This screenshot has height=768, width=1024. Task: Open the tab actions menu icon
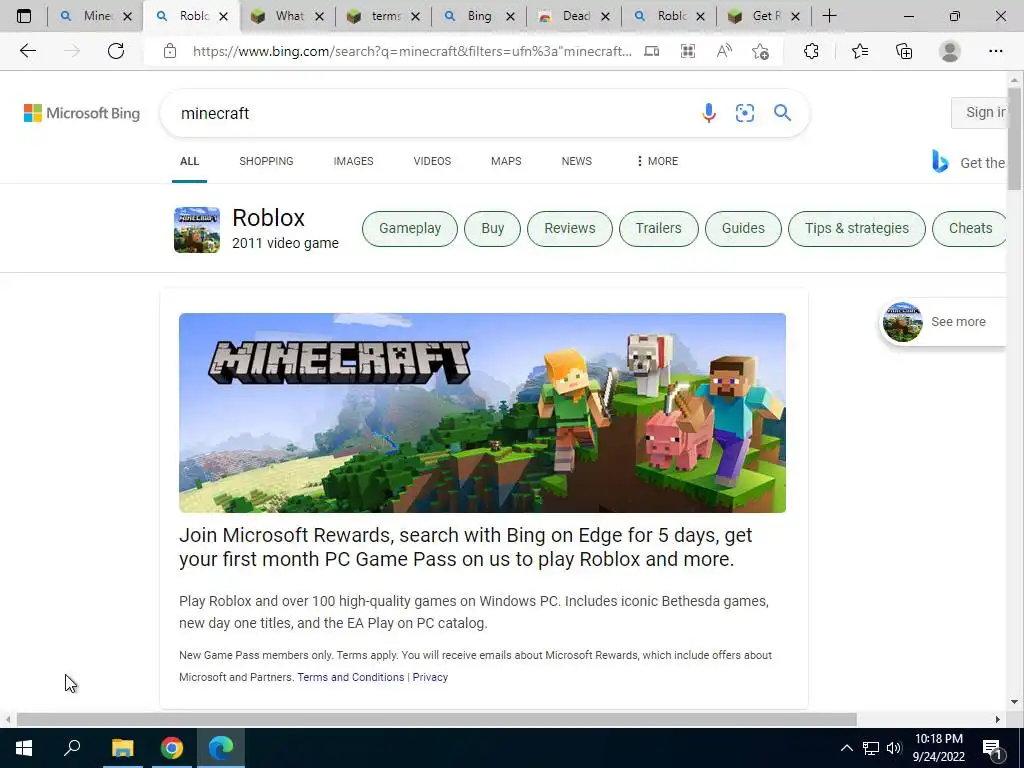[24, 16]
